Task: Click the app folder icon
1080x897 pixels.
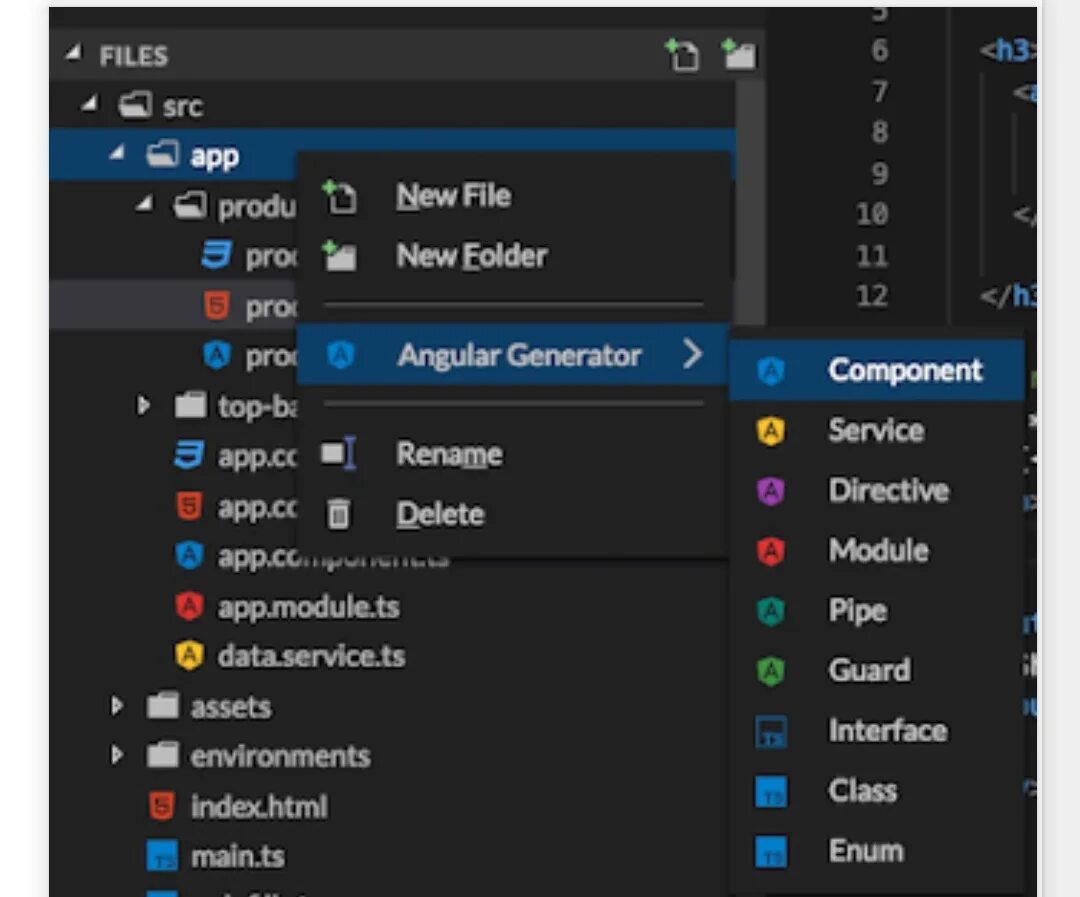Action: pos(163,154)
